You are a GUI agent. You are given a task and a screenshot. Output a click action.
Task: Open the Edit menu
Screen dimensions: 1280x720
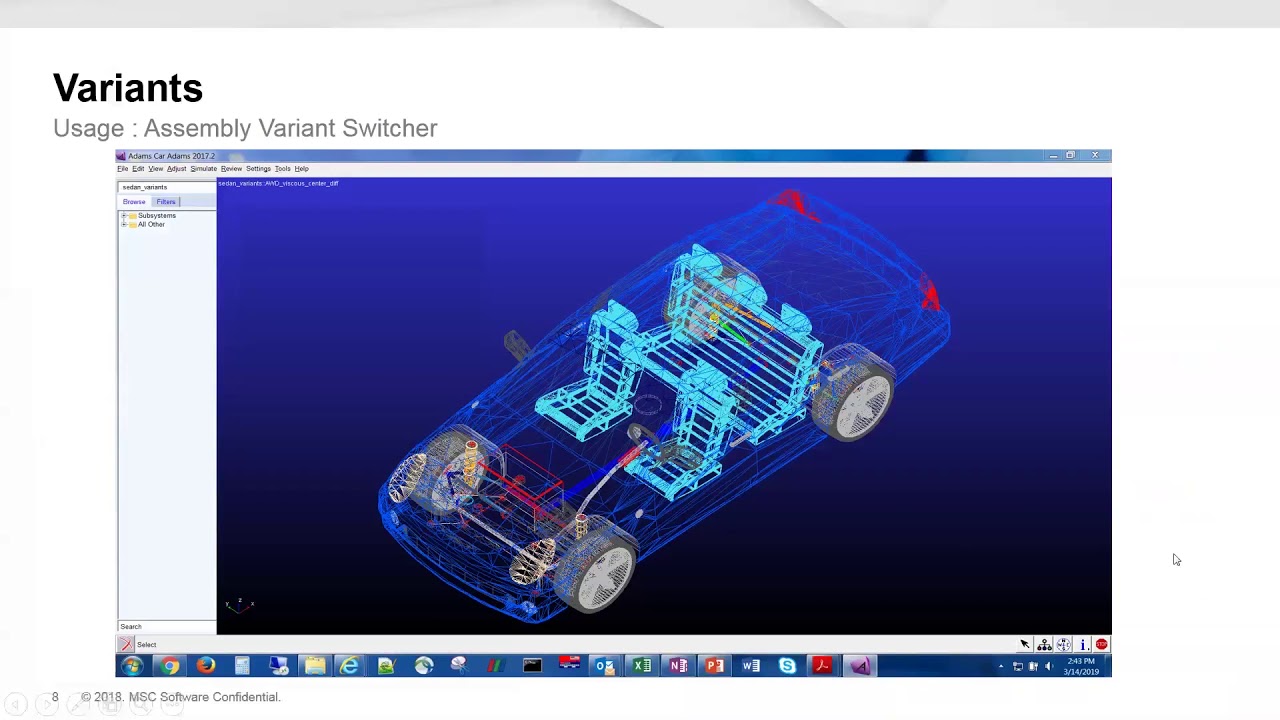[x=138, y=169]
